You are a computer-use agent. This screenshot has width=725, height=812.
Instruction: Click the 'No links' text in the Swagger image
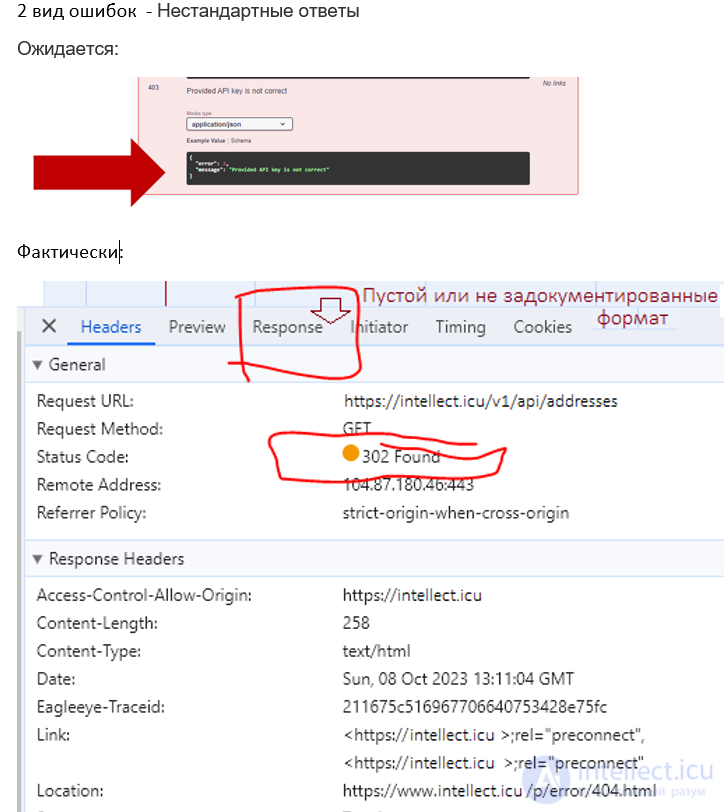point(554,83)
